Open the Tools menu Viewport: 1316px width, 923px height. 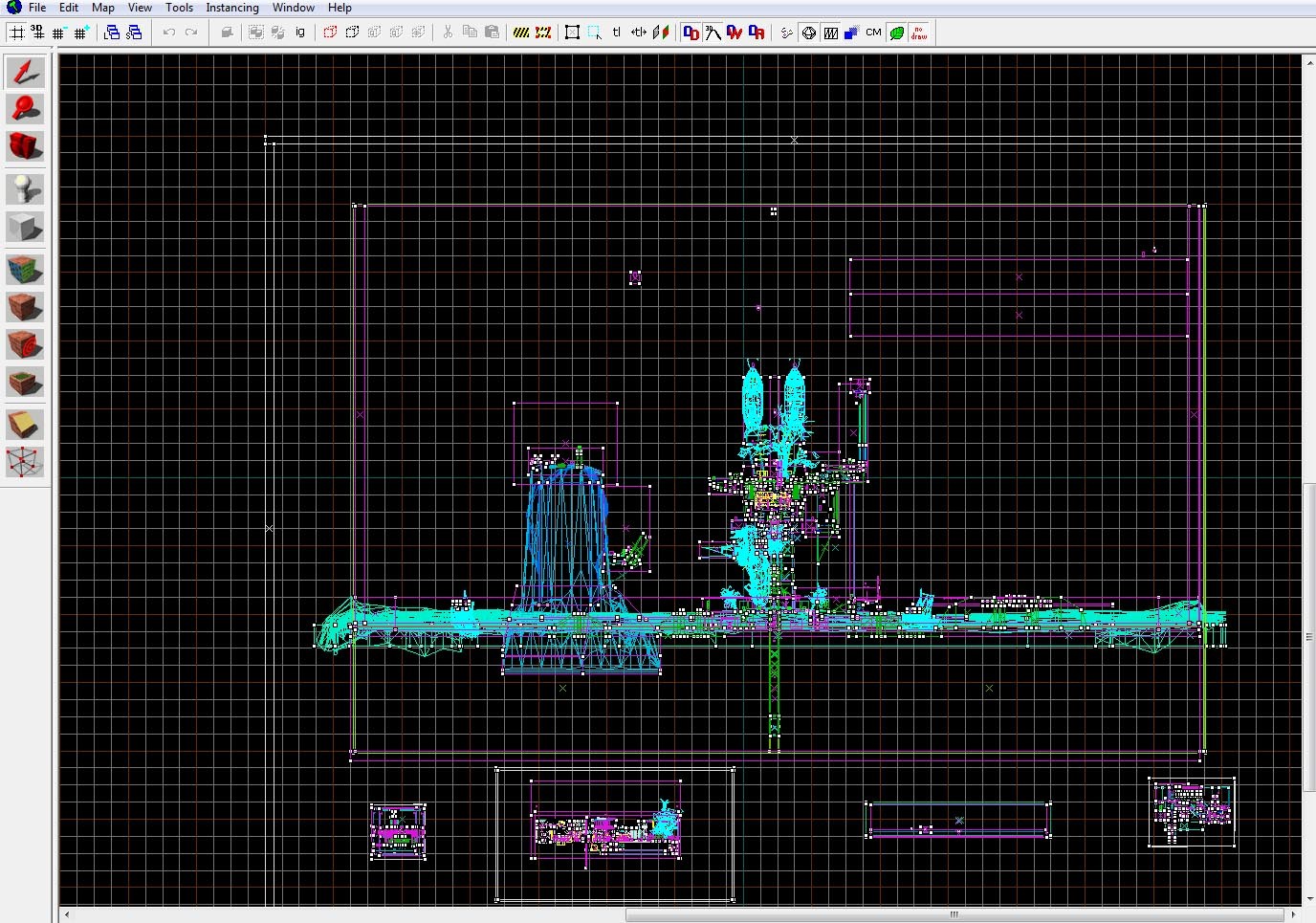click(179, 8)
